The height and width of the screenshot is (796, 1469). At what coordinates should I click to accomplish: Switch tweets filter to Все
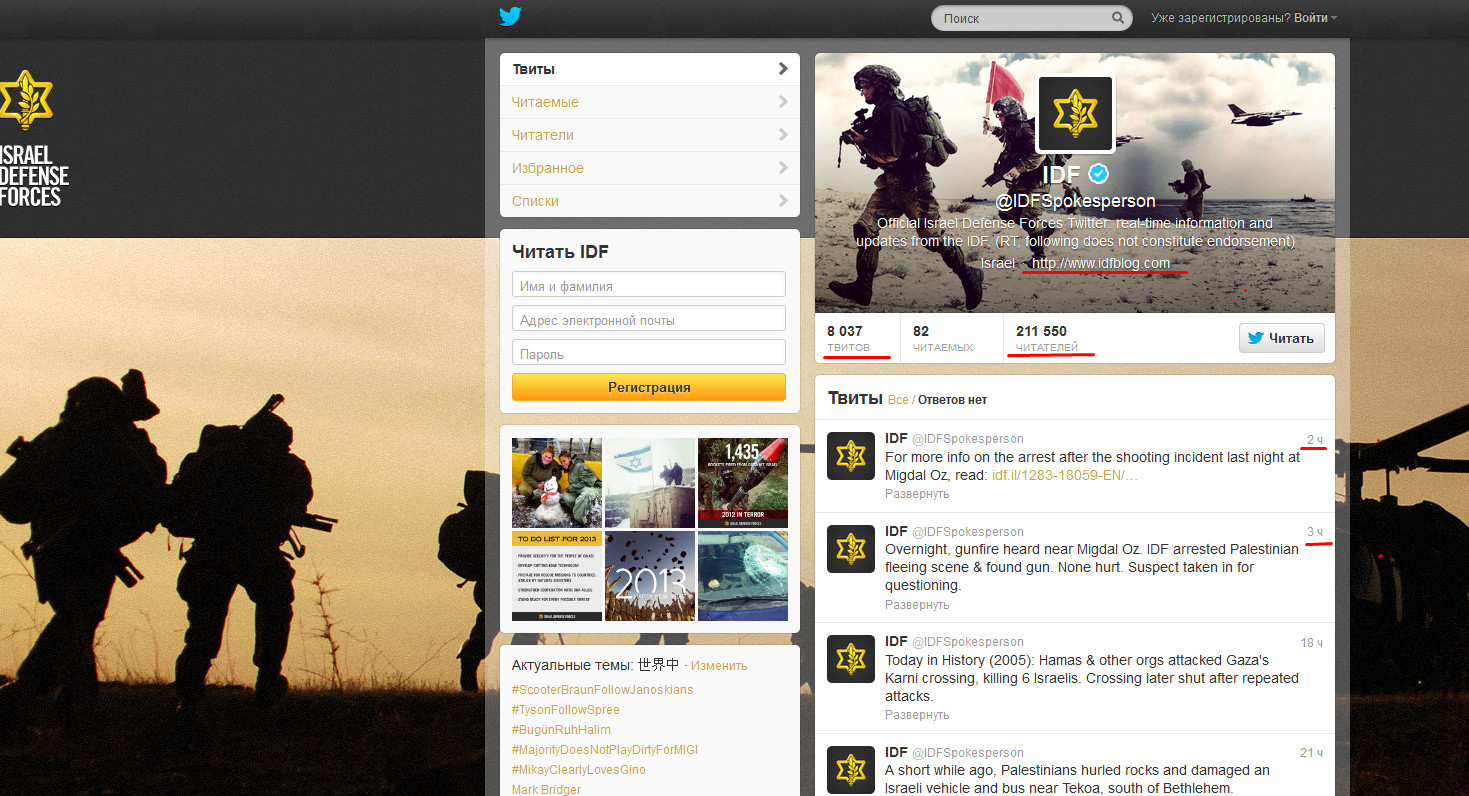[898, 400]
